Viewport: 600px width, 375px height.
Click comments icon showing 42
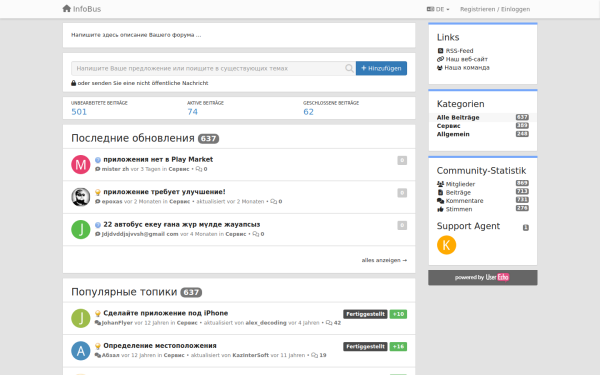(x=329, y=323)
